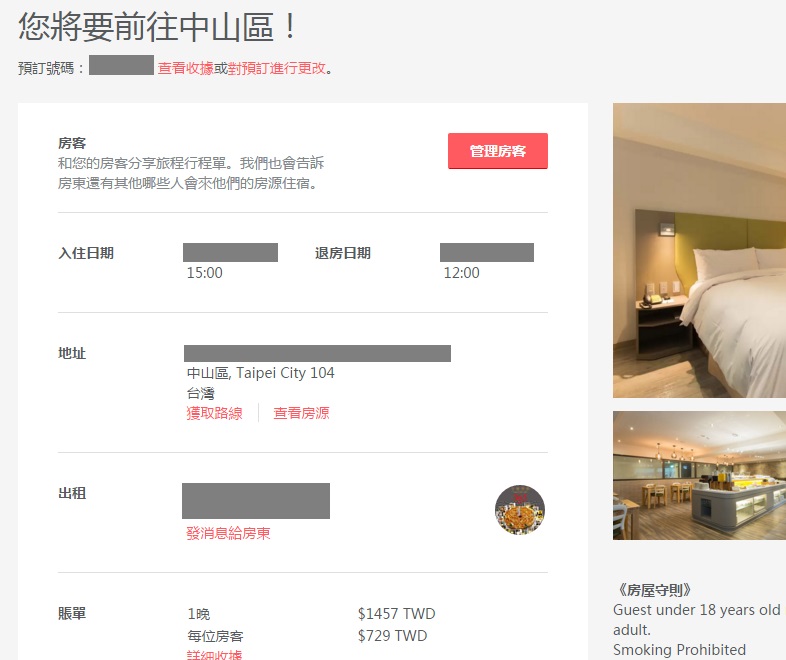Click the 查看房源 listing link

point(301,413)
